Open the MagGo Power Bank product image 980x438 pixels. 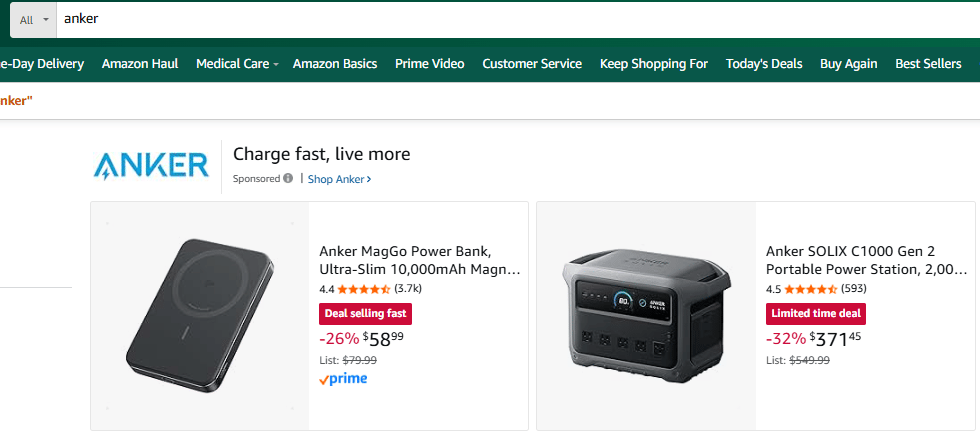pos(199,315)
